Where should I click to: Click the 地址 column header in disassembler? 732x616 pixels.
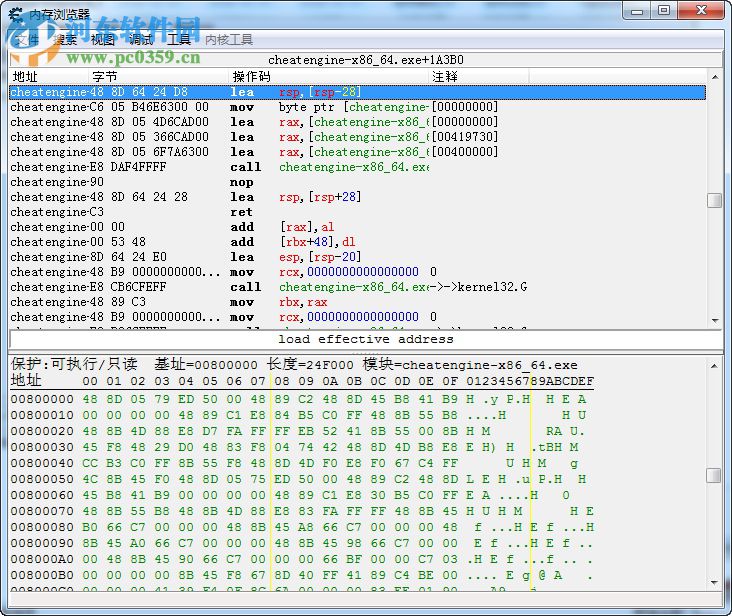pos(49,77)
